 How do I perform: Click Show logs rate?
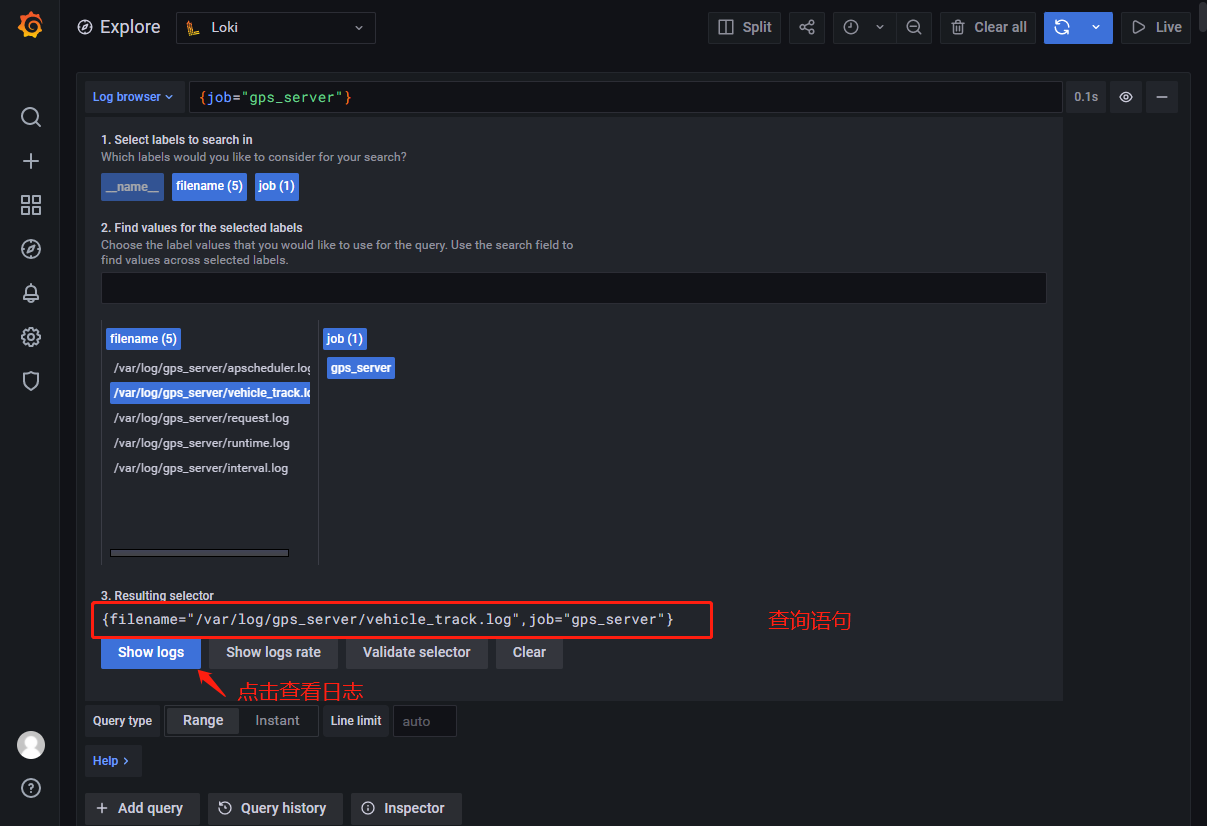coord(274,652)
